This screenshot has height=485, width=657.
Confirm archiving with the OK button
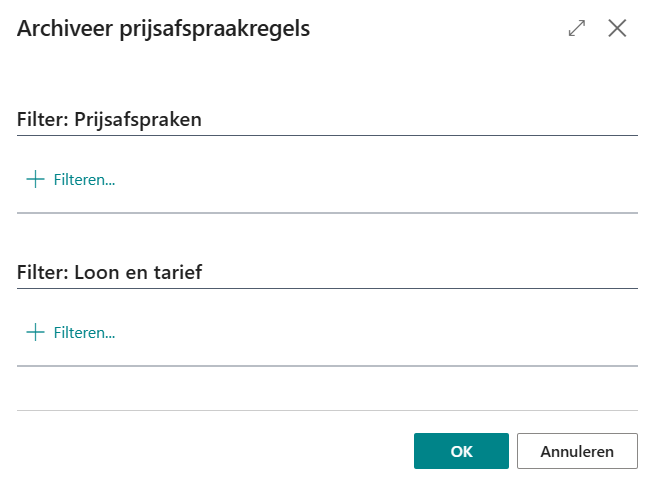461,451
